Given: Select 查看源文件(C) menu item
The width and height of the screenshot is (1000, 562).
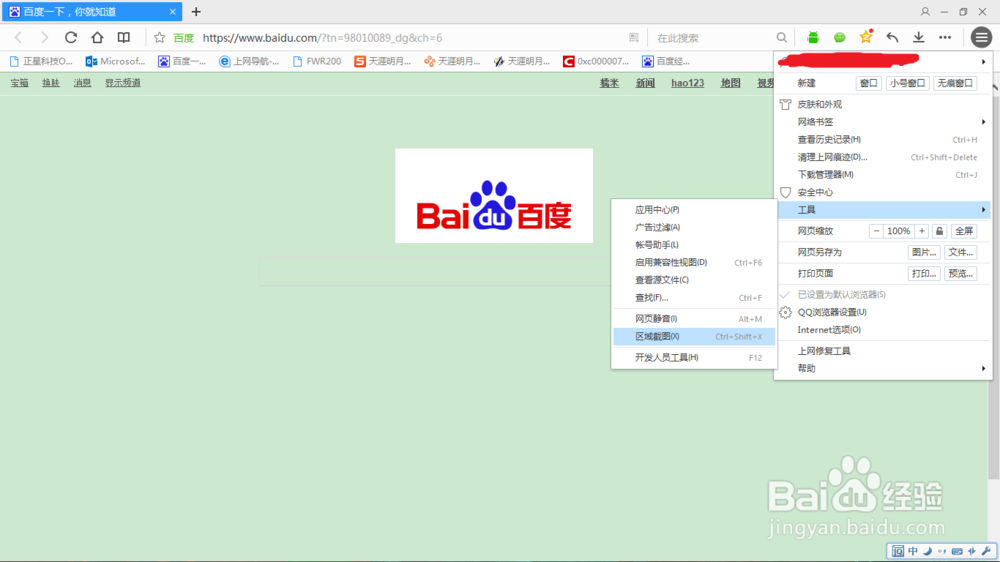Looking at the screenshot, I should pos(694,279).
